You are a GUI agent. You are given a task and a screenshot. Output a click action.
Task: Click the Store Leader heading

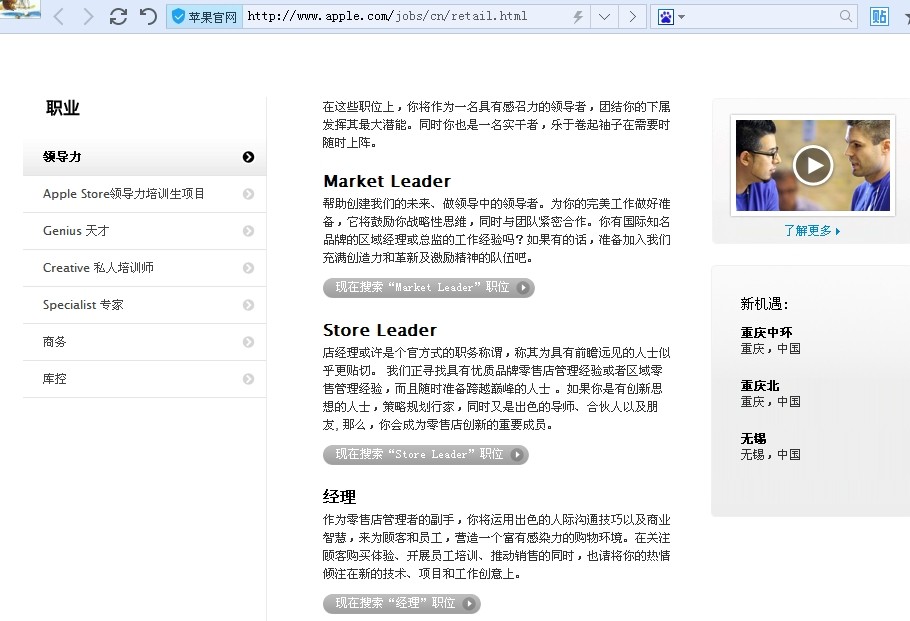coord(380,330)
